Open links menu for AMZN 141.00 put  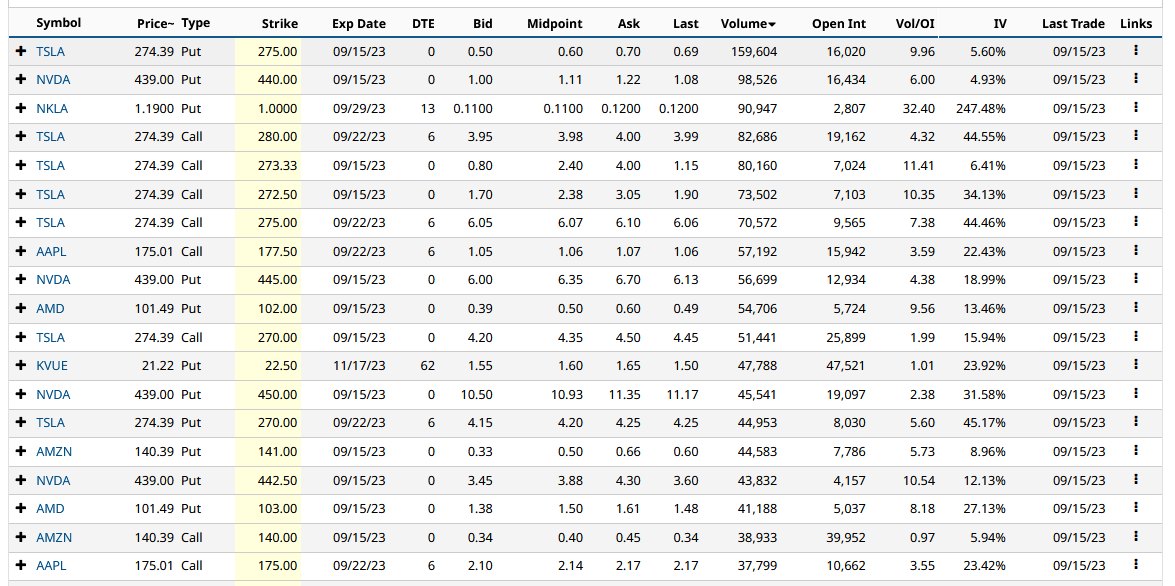(1136, 452)
